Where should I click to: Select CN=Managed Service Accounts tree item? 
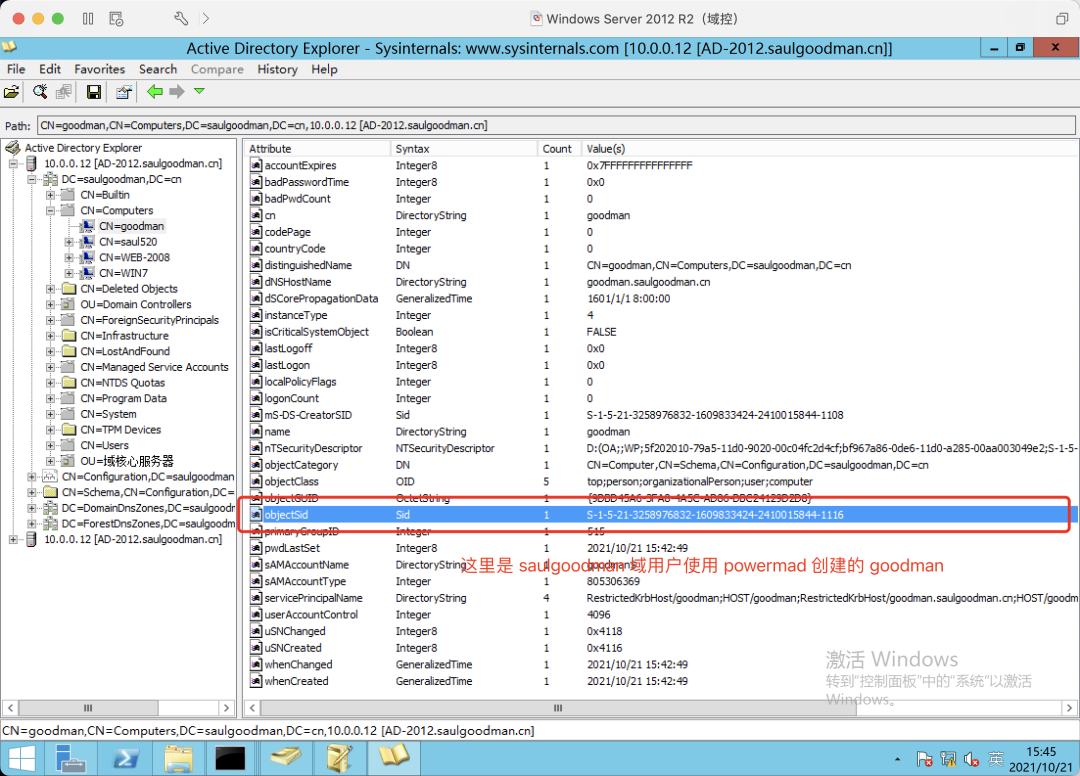pos(154,367)
